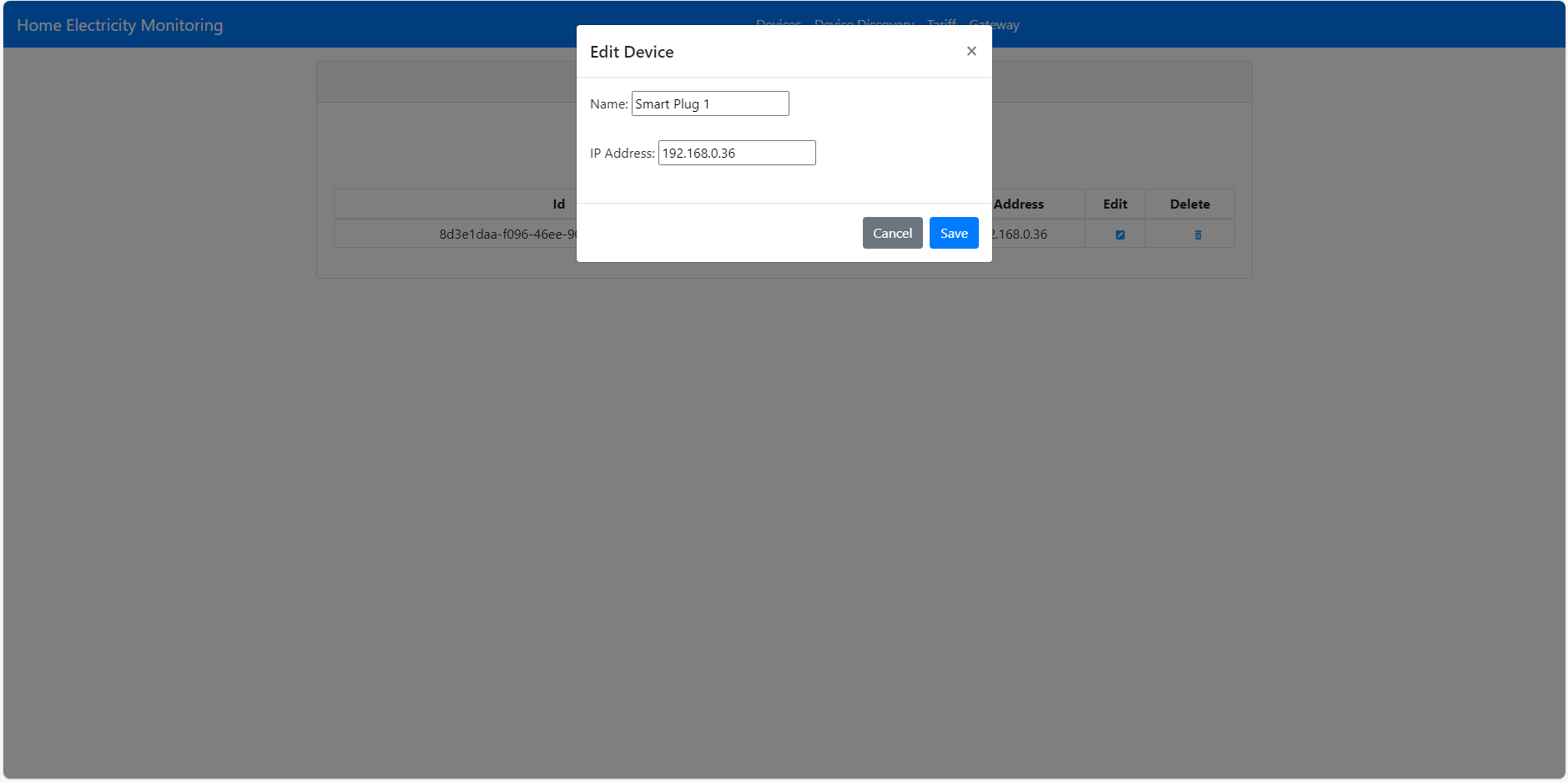Click the Id column header in the table
The height and width of the screenshot is (782, 1568).
(x=557, y=204)
